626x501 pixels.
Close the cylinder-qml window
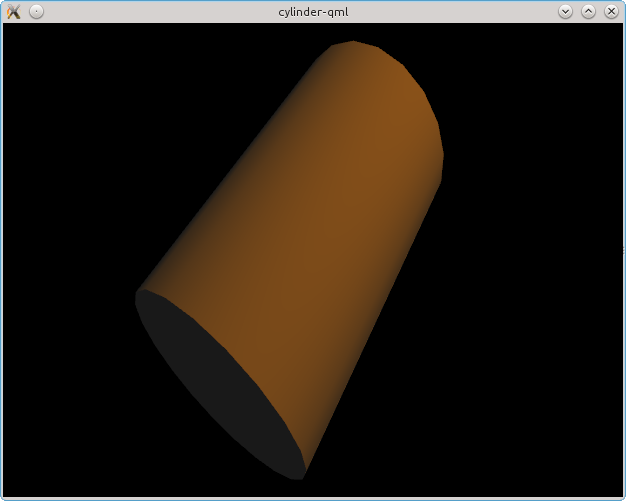(x=610, y=11)
